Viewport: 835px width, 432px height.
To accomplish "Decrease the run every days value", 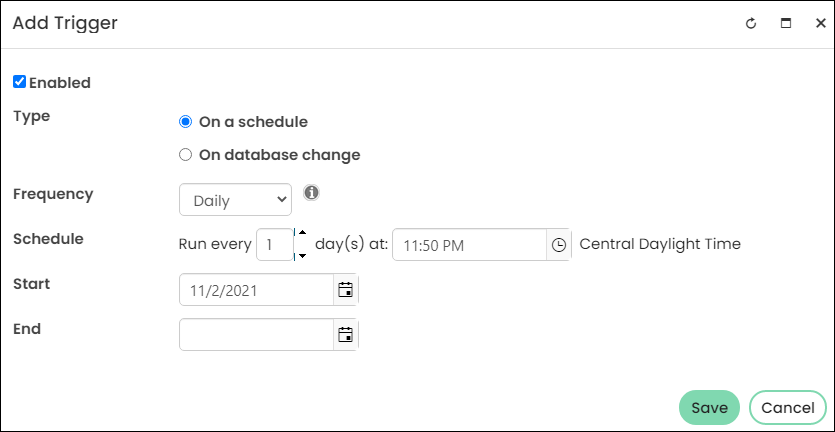I will click(x=302, y=256).
